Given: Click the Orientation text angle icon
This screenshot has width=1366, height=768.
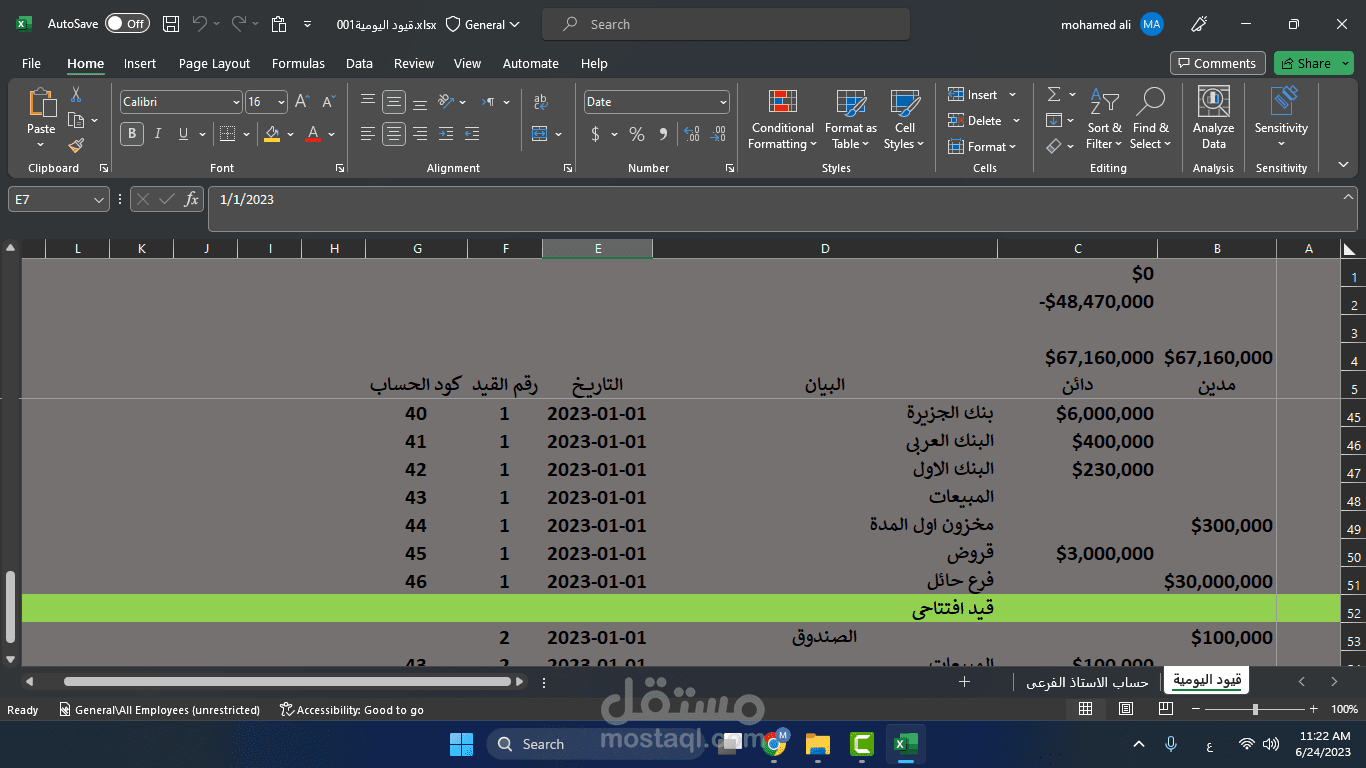Looking at the screenshot, I should [446, 102].
